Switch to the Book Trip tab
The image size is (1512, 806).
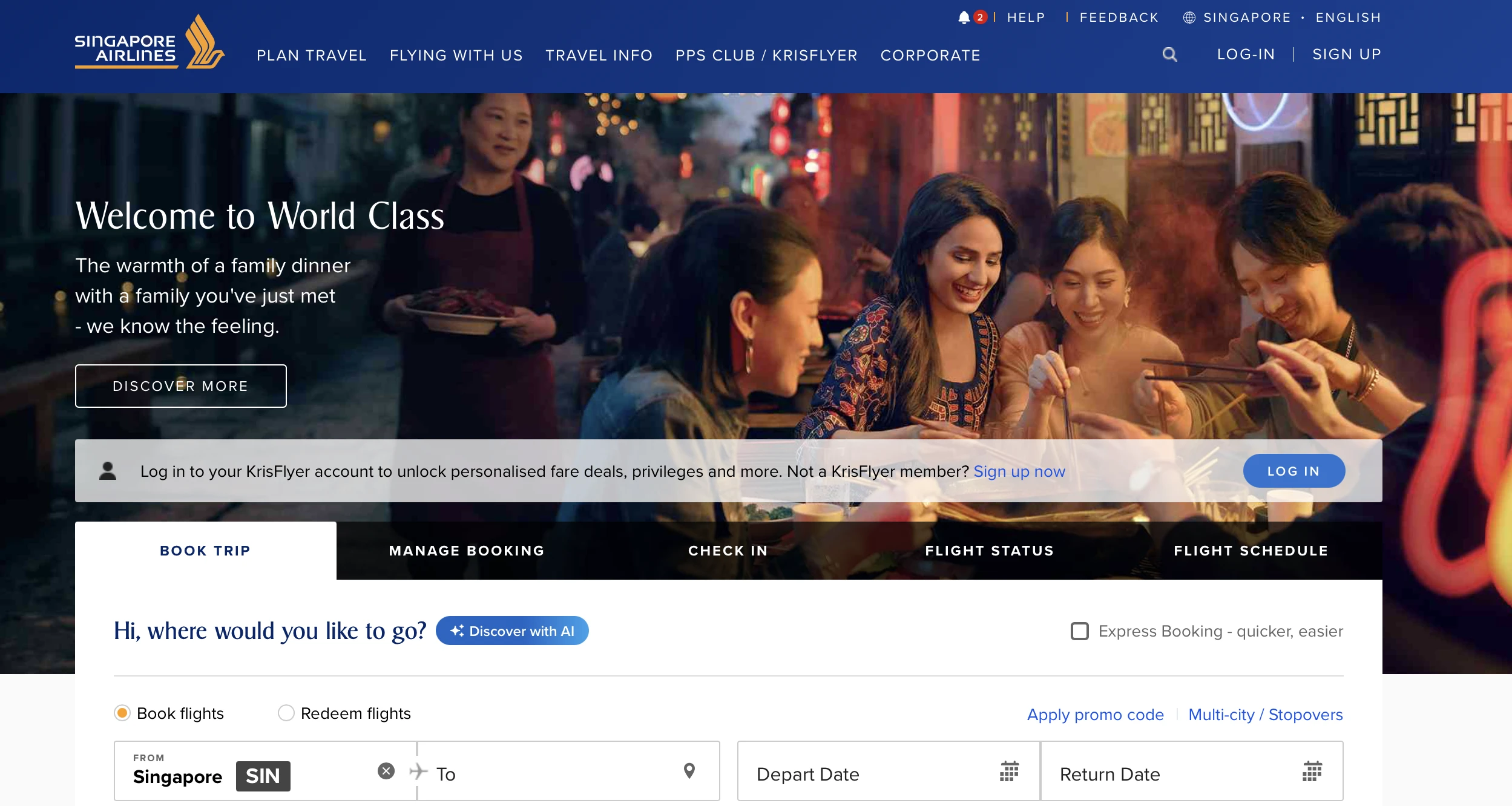point(206,551)
